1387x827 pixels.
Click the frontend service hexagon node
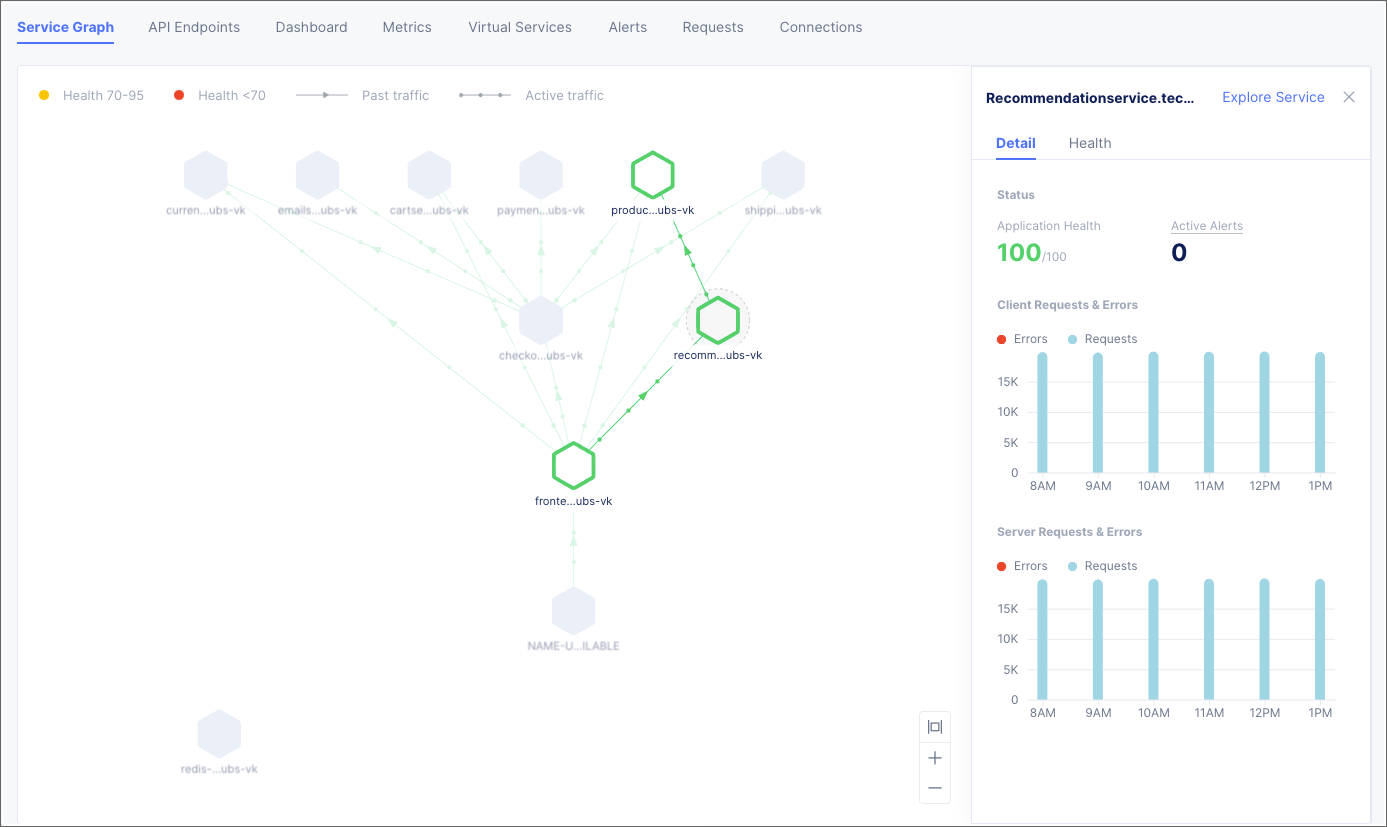574,466
